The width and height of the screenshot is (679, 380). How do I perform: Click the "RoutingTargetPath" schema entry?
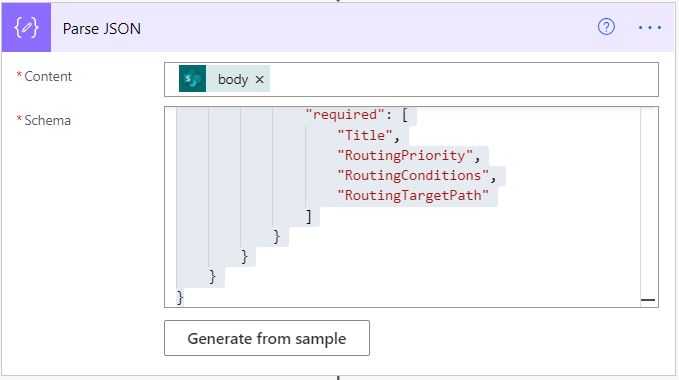click(413, 195)
